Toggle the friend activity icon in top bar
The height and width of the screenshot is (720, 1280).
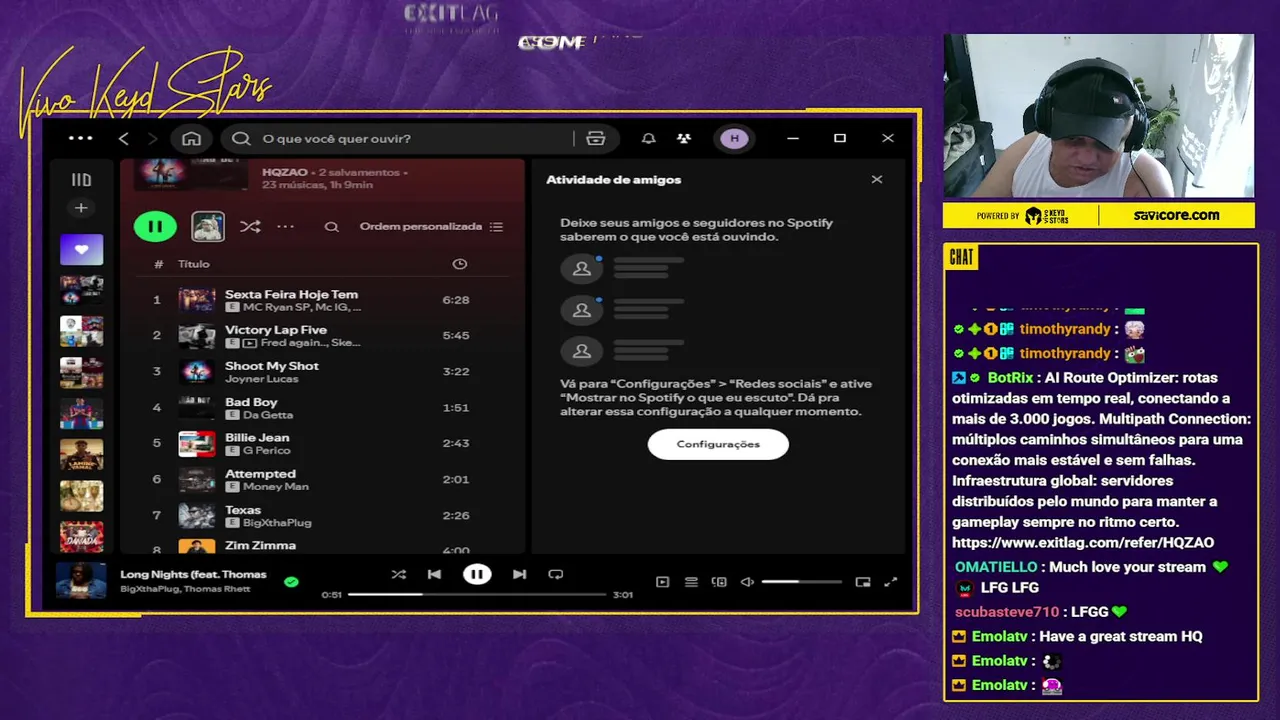(683, 138)
